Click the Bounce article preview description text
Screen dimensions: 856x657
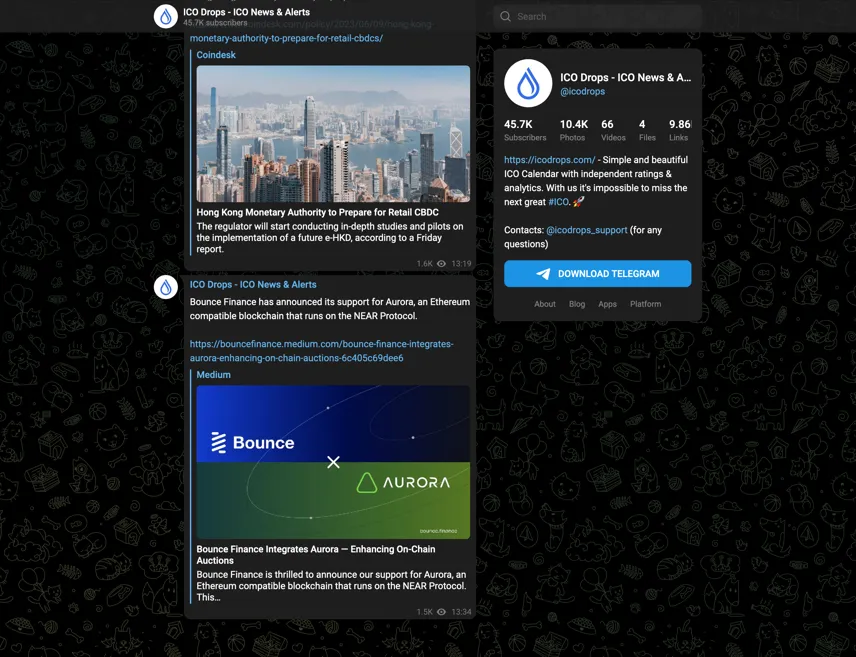(x=331, y=586)
